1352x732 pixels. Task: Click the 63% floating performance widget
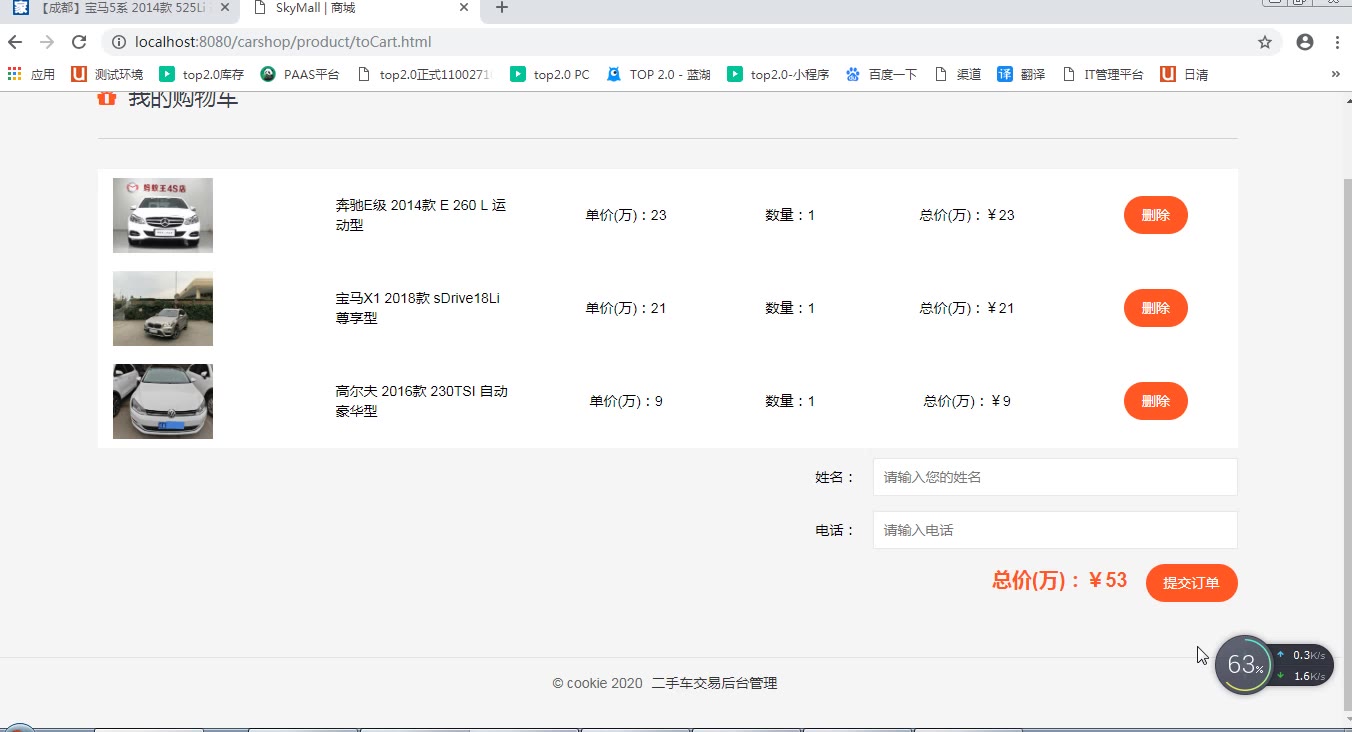click(1243, 665)
